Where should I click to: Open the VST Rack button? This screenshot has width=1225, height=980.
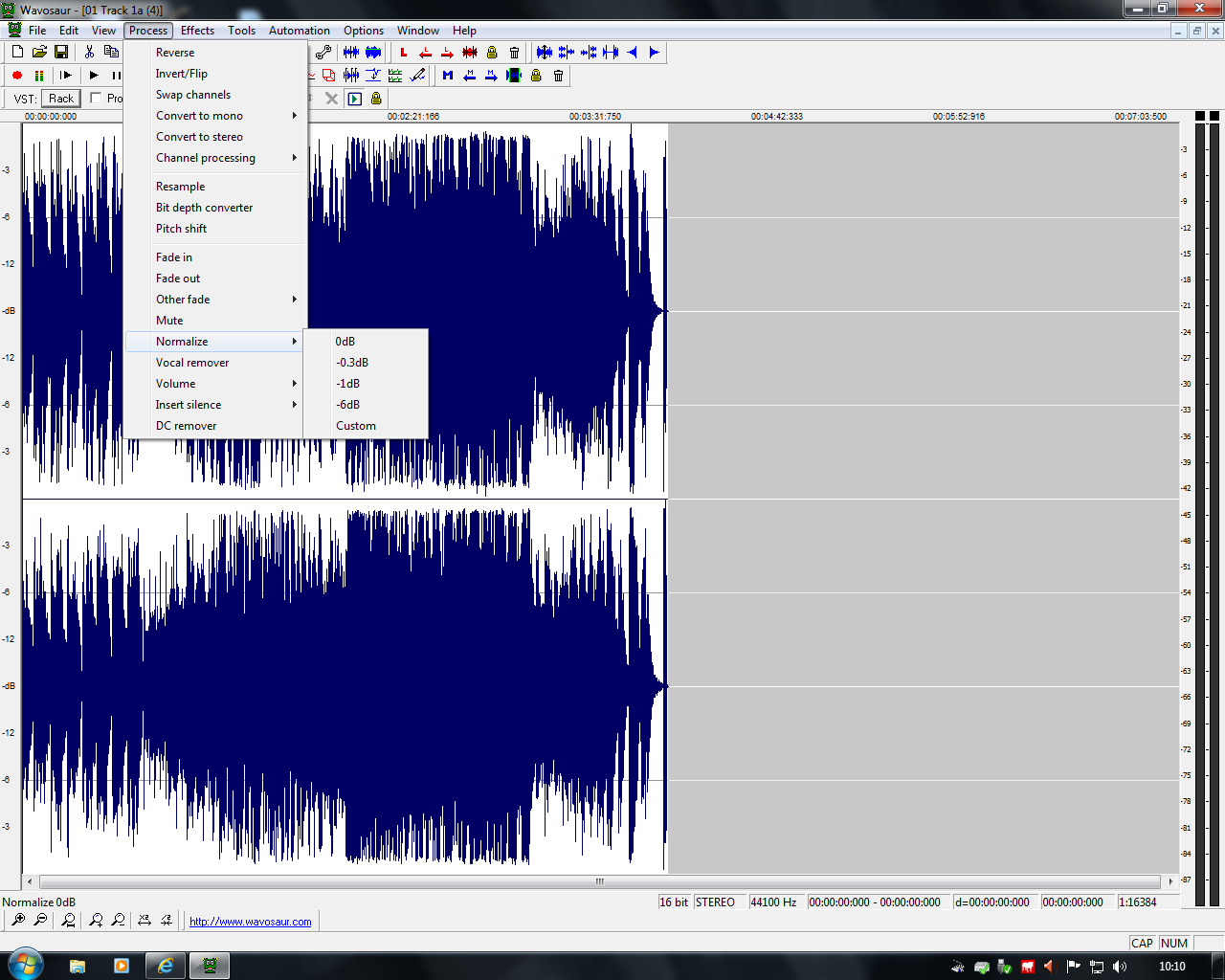click(61, 99)
